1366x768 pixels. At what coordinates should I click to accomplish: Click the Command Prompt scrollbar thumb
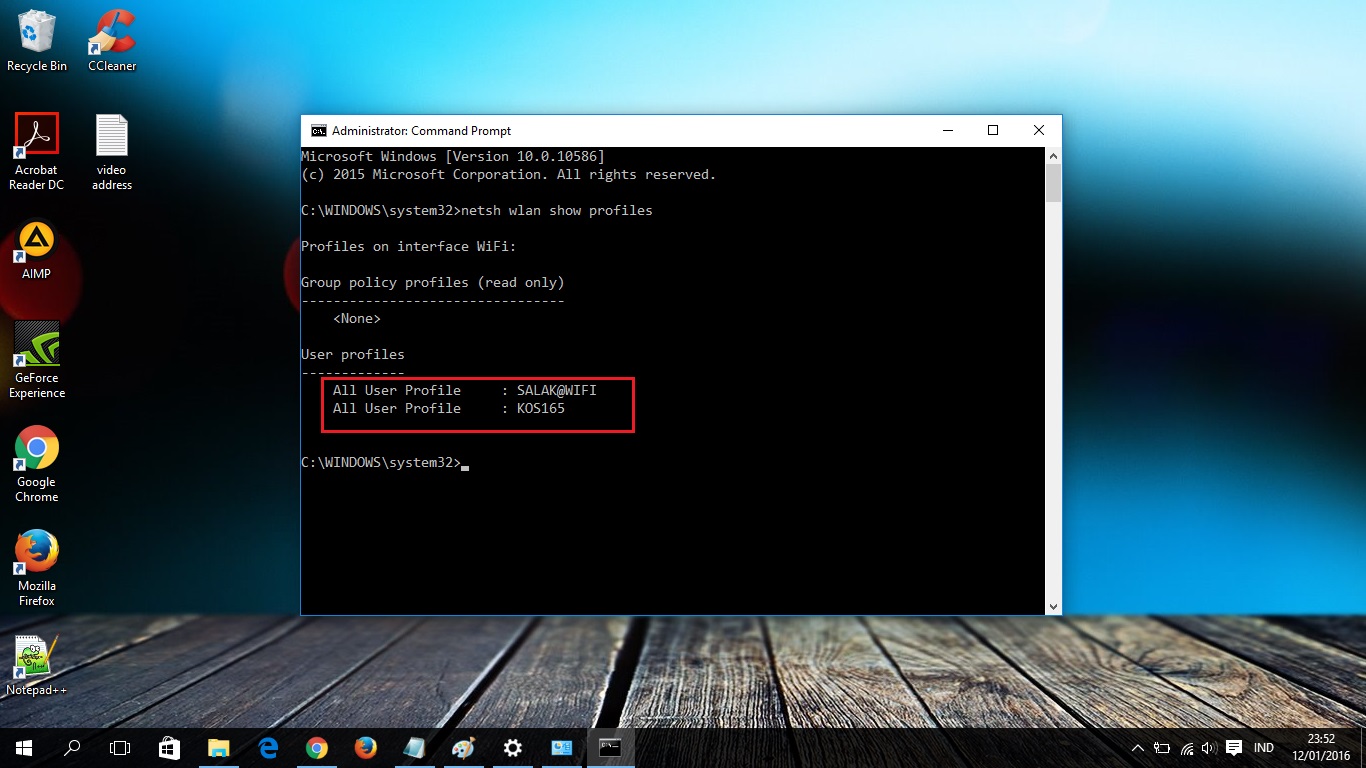(1053, 184)
